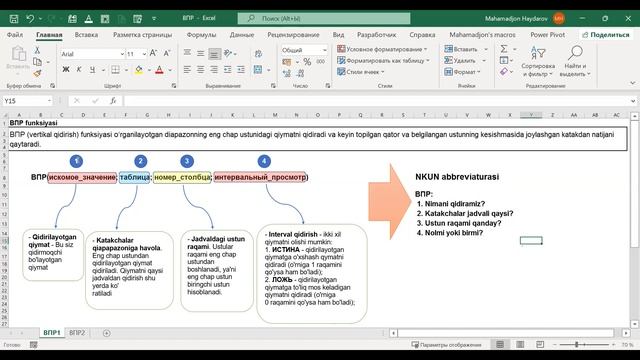
Task: Open merge and center cells button
Action: click(x=258, y=70)
